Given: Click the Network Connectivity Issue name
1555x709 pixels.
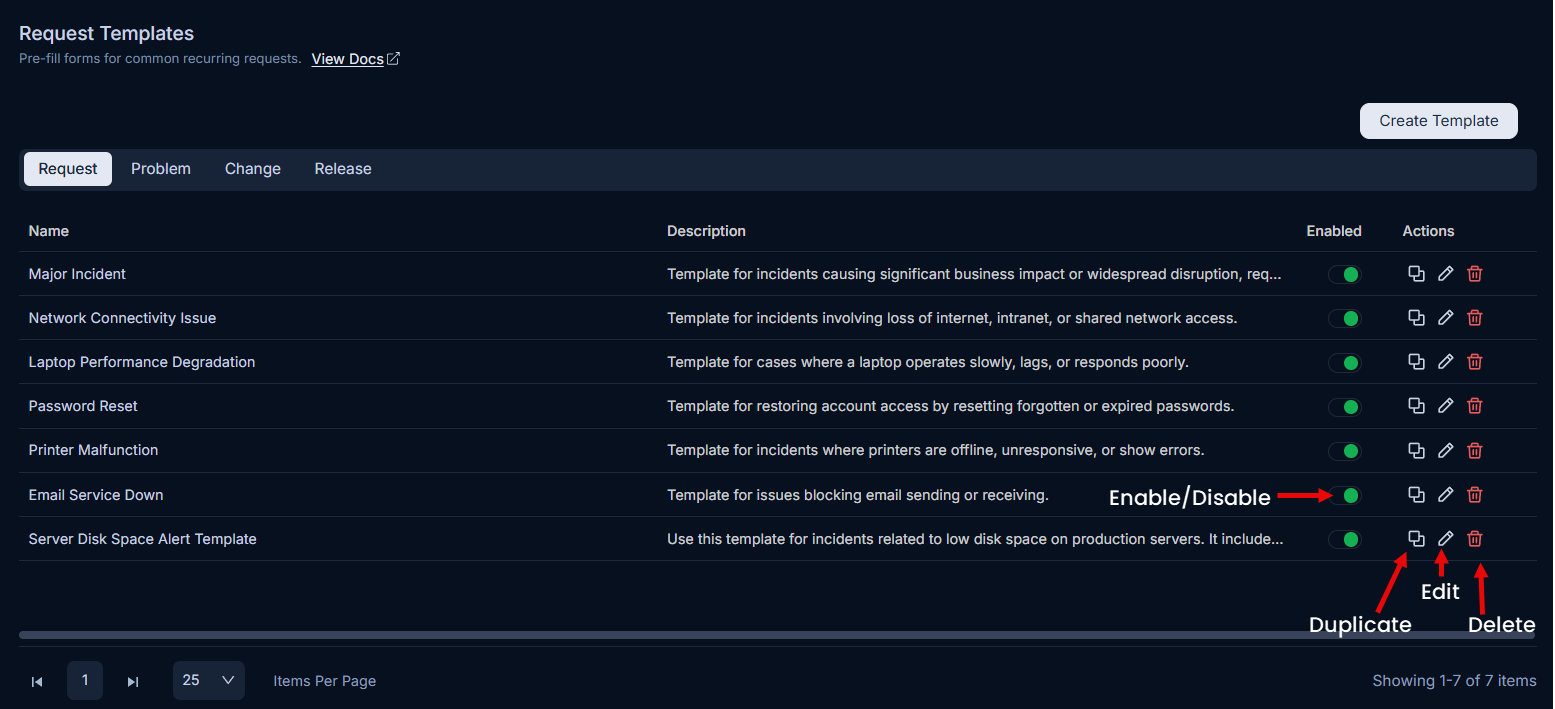Looking at the screenshot, I should tap(123, 318).
